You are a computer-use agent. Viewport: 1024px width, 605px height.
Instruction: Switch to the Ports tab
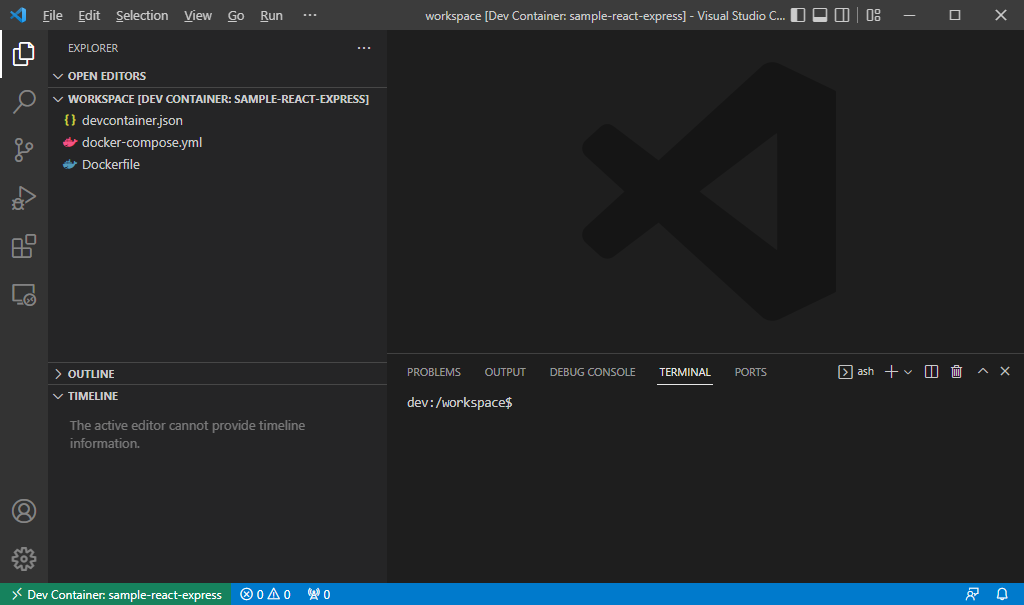pyautogui.click(x=750, y=372)
